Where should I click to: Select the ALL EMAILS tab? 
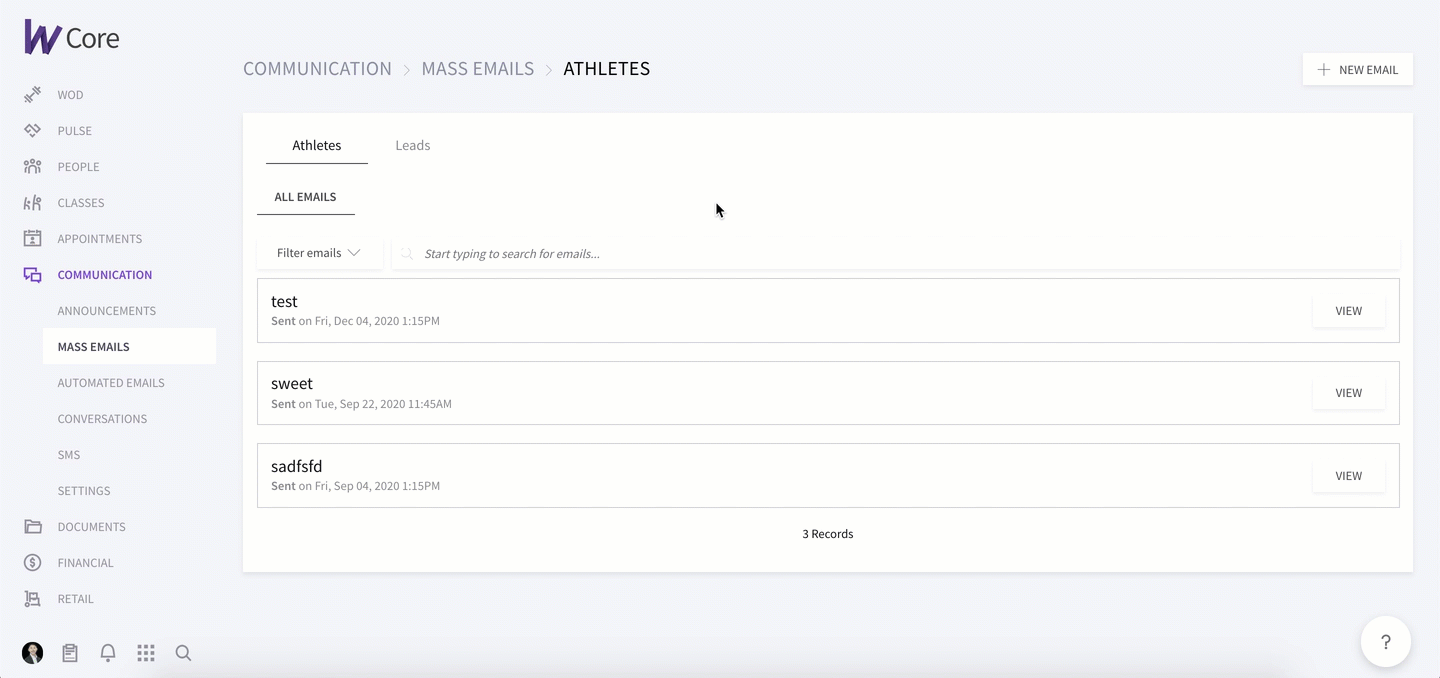[306, 197]
